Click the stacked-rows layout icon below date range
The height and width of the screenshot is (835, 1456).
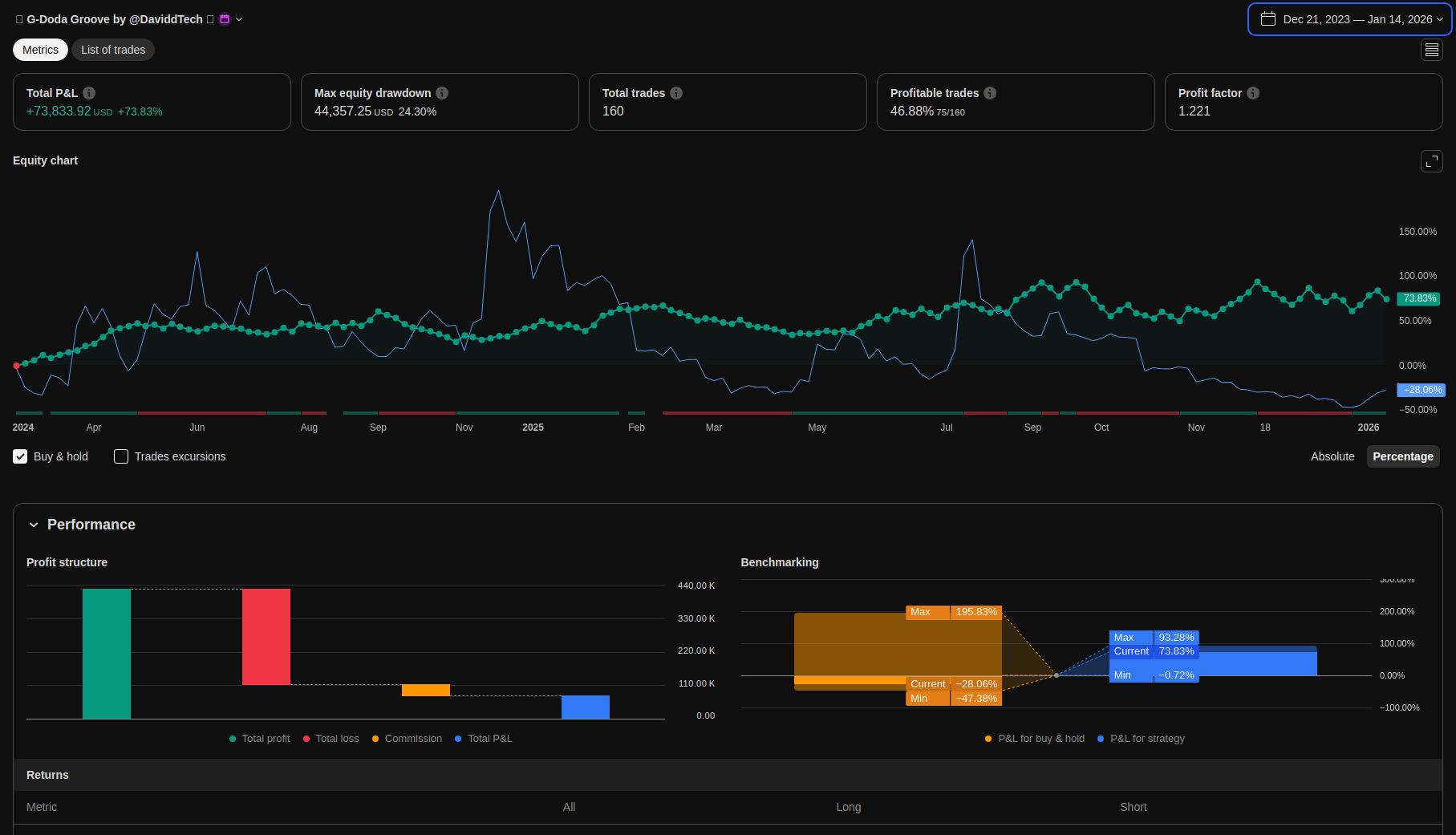(1431, 50)
